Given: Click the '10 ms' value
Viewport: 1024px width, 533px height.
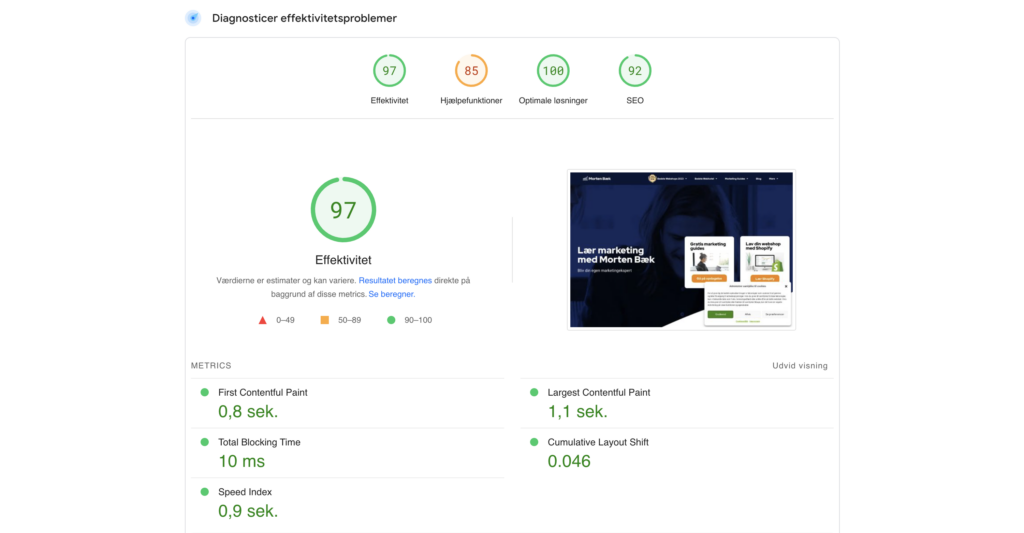Looking at the screenshot, I should (242, 461).
